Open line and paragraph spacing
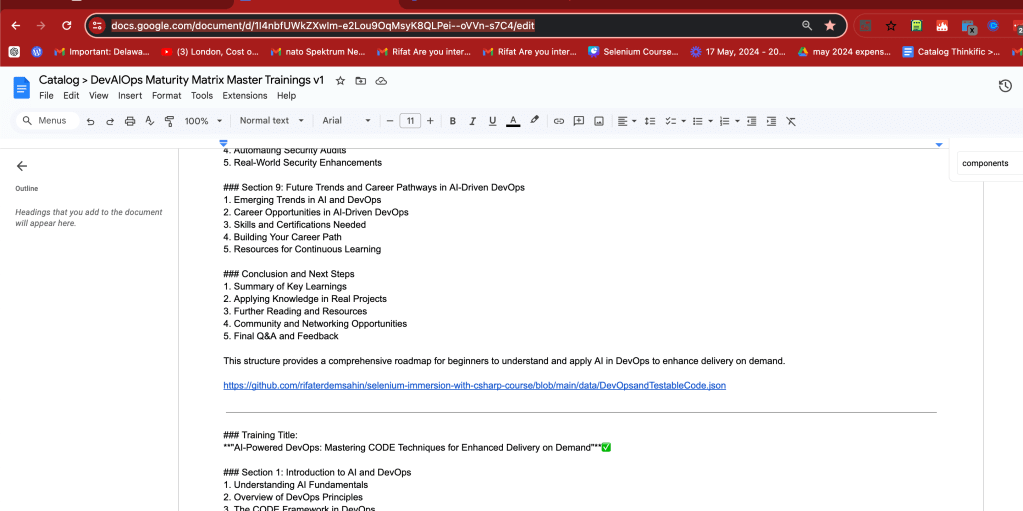This screenshot has width=1023, height=511. pyautogui.click(x=650, y=121)
